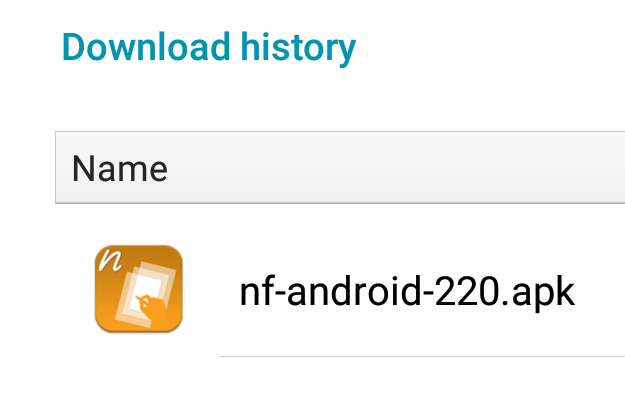Click the white space below the download row
Image resolution: width=625 pixels, height=403 pixels.
[x=340, y=381]
